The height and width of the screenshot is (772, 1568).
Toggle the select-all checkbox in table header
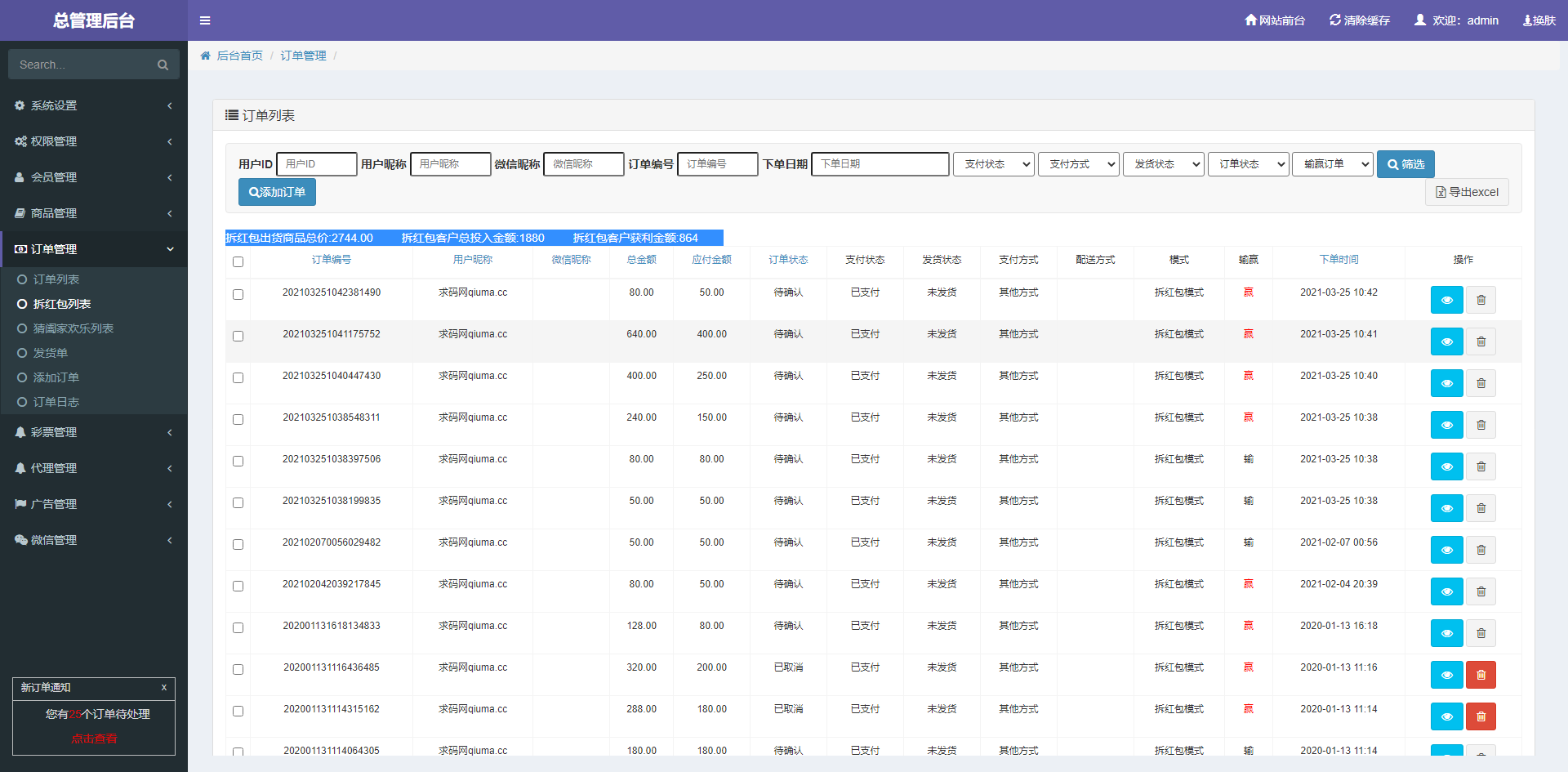tap(238, 261)
